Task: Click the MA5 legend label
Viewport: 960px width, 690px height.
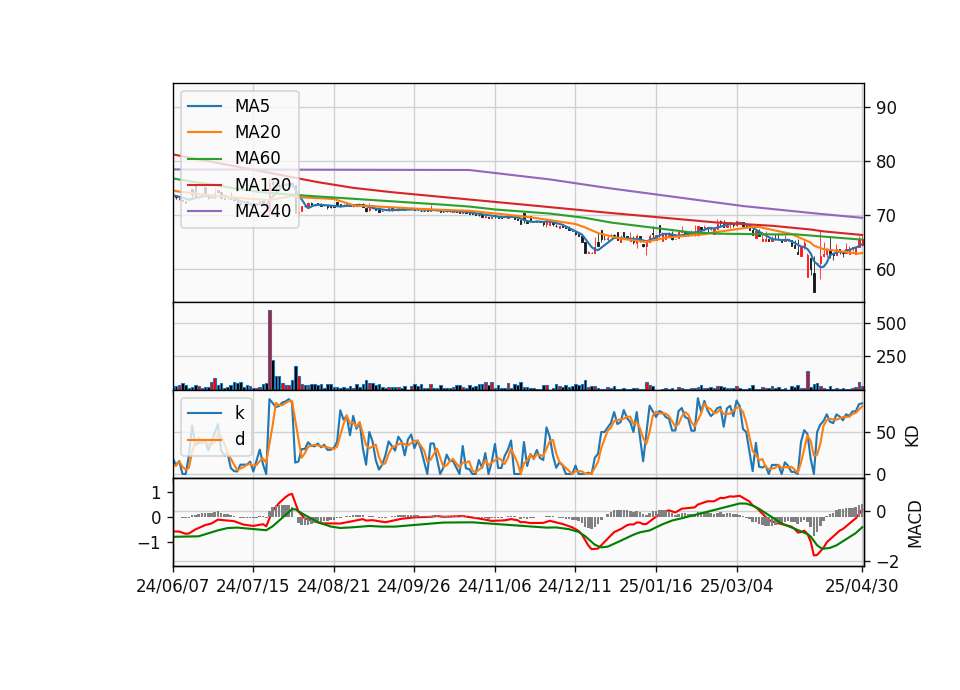Action: (x=252, y=106)
